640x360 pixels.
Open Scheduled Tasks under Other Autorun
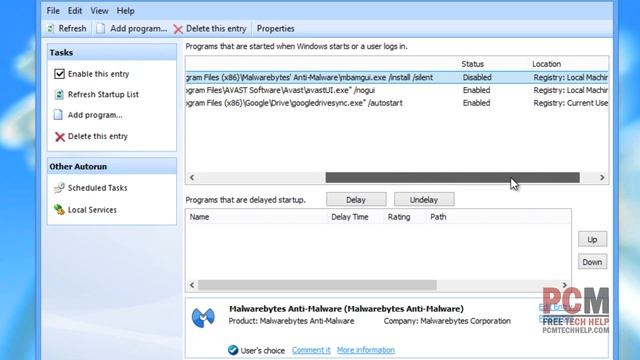98,188
